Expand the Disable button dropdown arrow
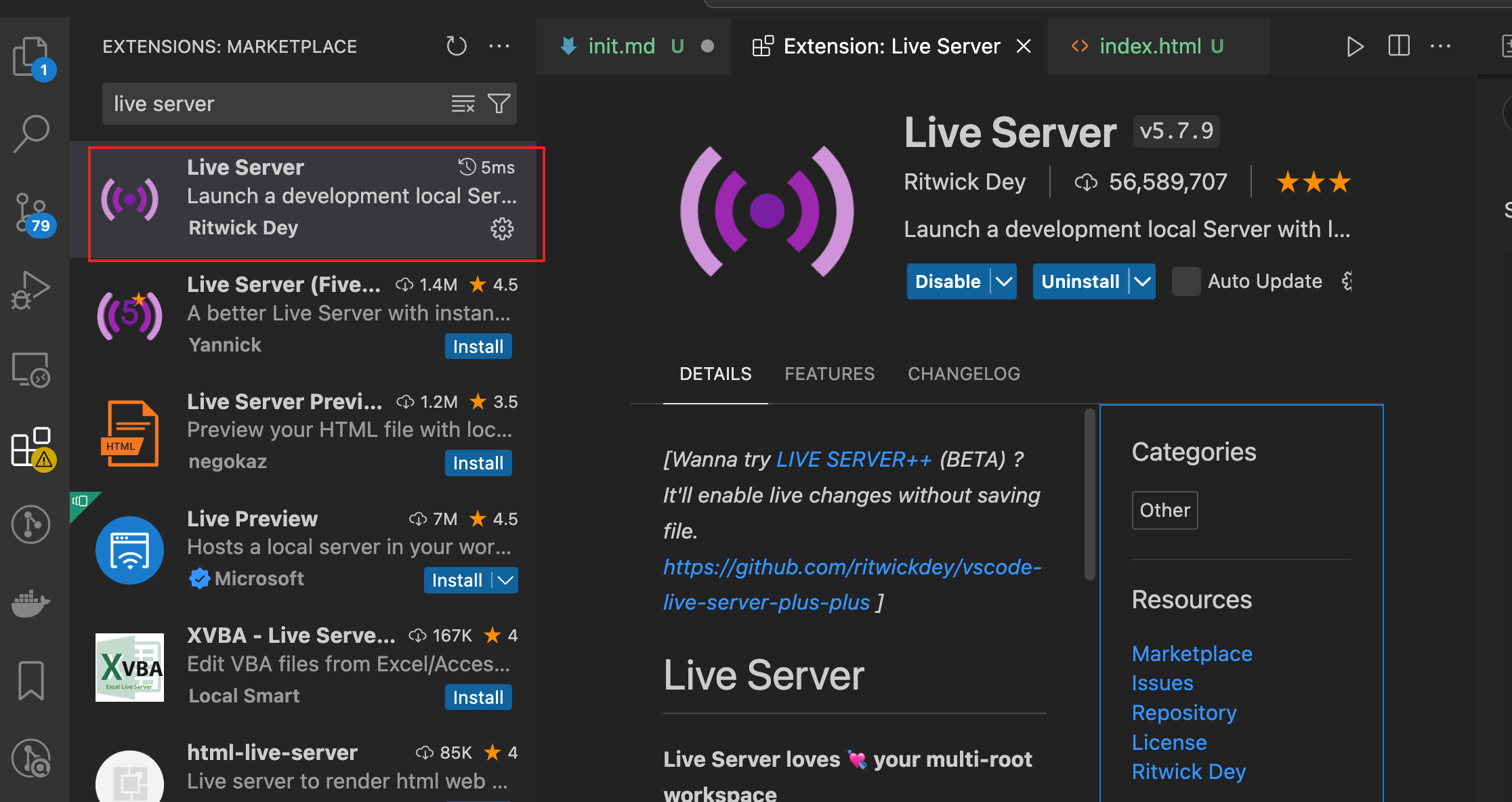Screen dimensions: 1512x802 point(1003,281)
